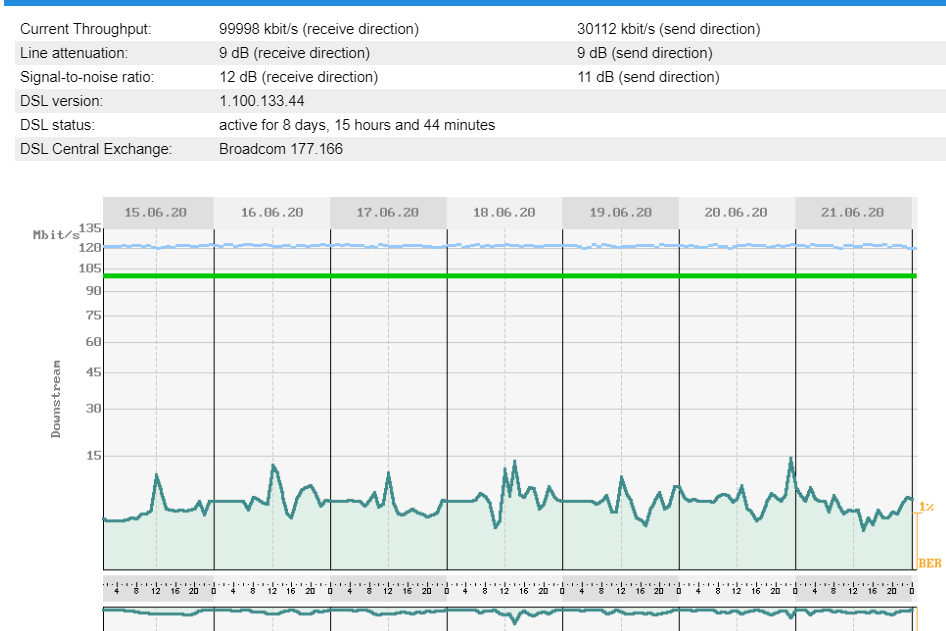This screenshot has height=631, width=946.
Task: Click the light blue capacity line near 120
Action: (x=500, y=245)
